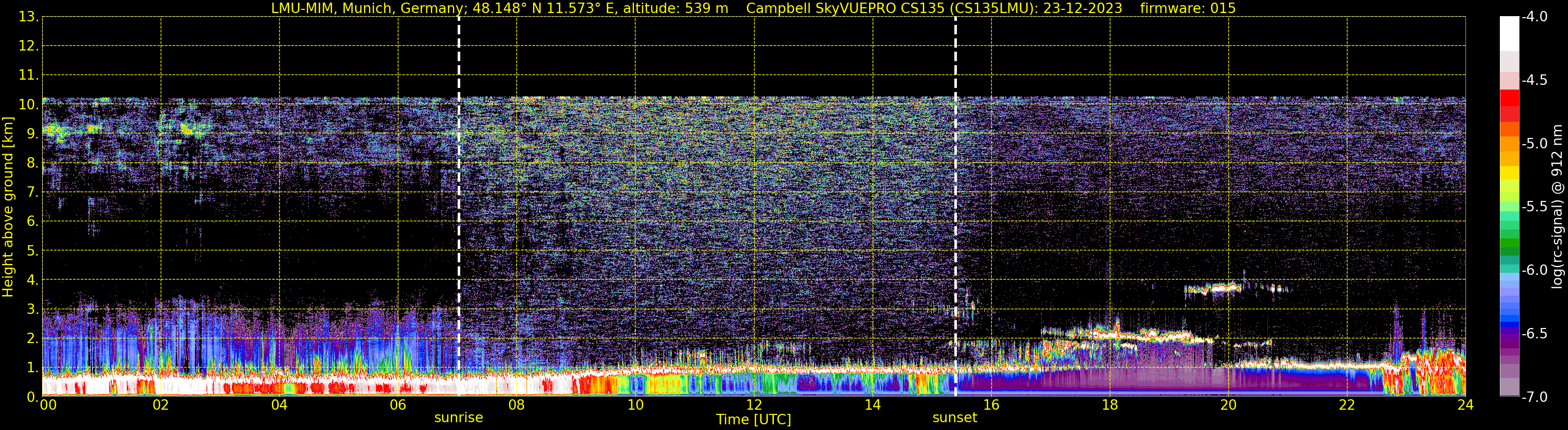The image size is (1568, 430).
Task: Click the time axis tick label 08
Action: pos(517,405)
